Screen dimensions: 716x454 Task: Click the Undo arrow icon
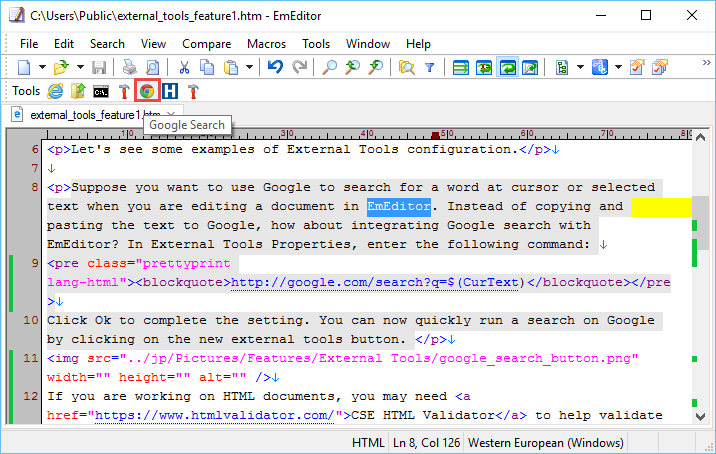coord(275,68)
